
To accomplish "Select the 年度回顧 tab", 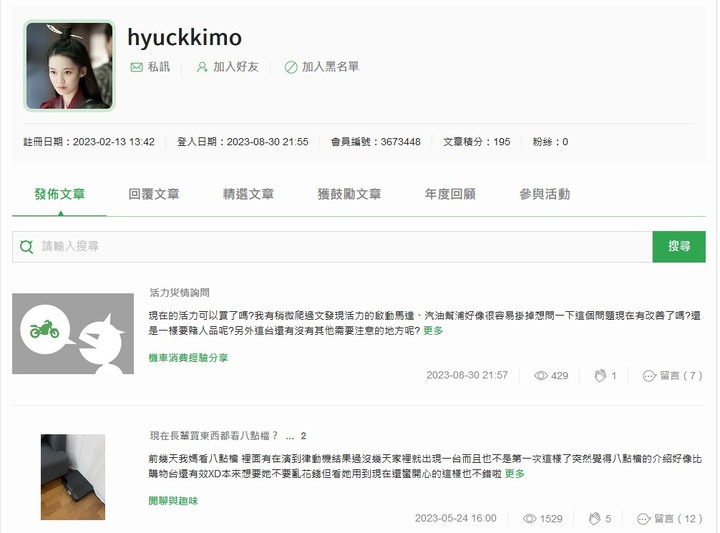I will click(450, 194).
